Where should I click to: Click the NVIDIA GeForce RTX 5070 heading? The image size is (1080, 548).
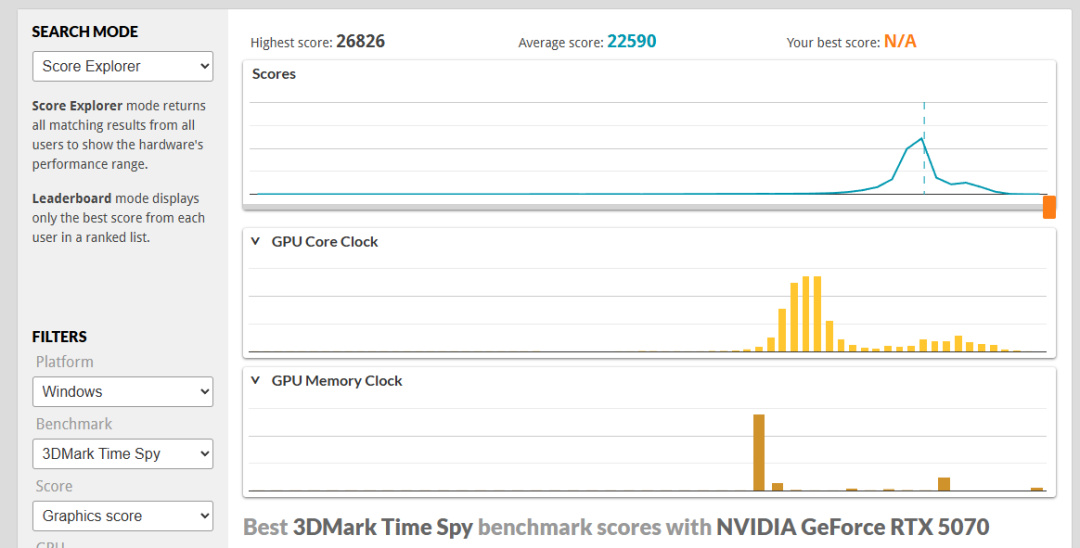[x=852, y=527]
